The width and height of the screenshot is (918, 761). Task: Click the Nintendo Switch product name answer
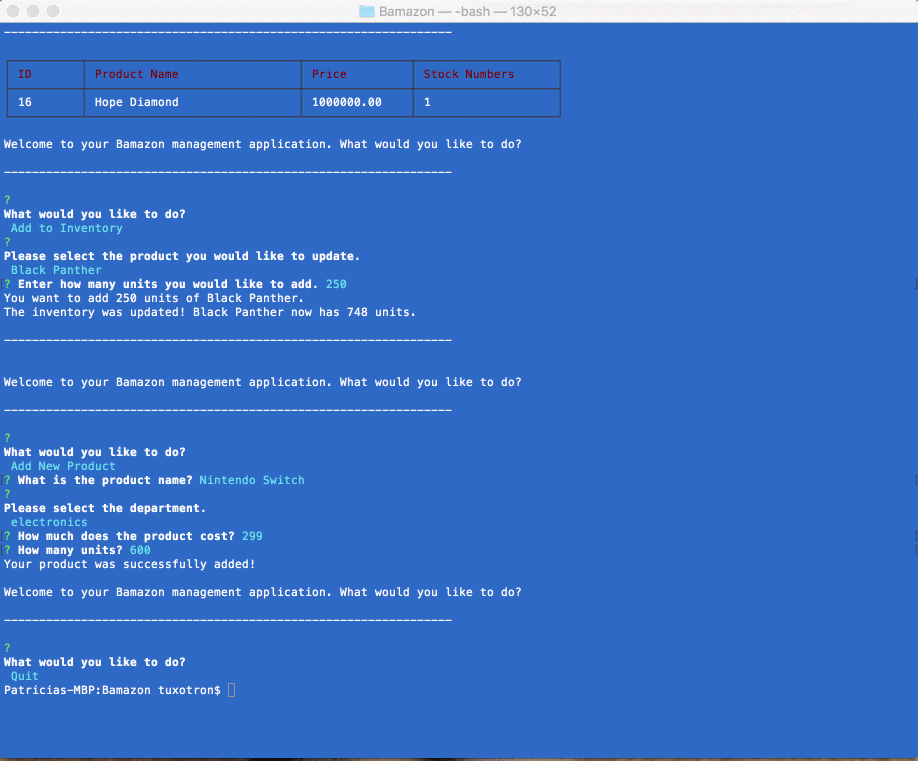pyautogui.click(x=252, y=480)
